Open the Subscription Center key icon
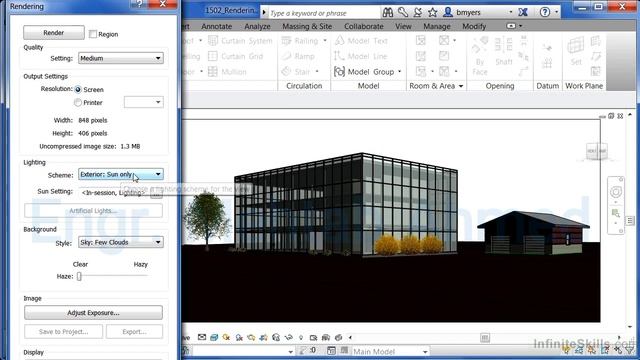640x360 pixels. point(403,12)
